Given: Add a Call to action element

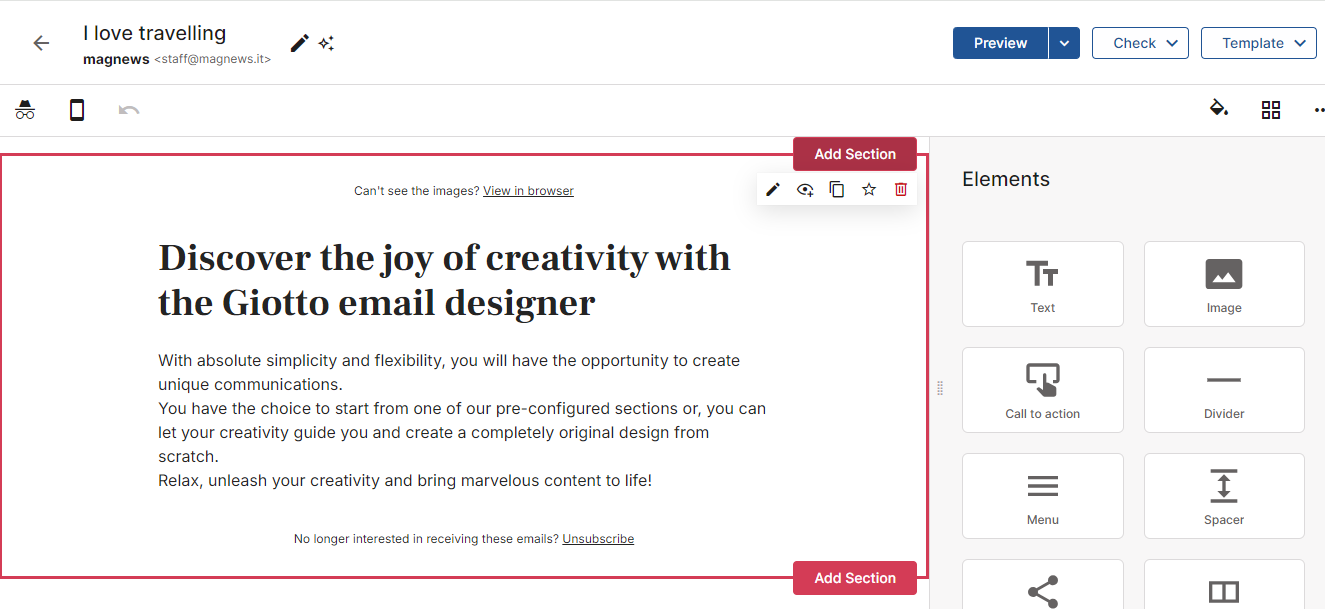Looking at the screenshot, I should click(1043, 390).
